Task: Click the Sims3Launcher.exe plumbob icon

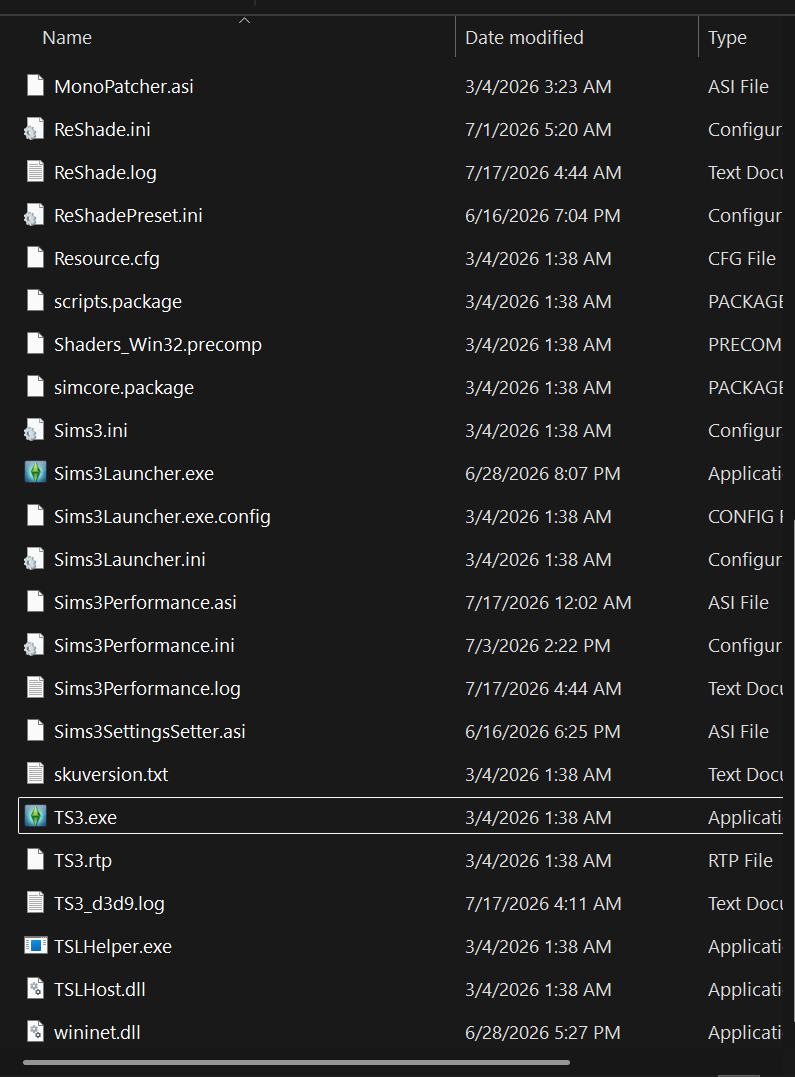Action: (35, 473)
